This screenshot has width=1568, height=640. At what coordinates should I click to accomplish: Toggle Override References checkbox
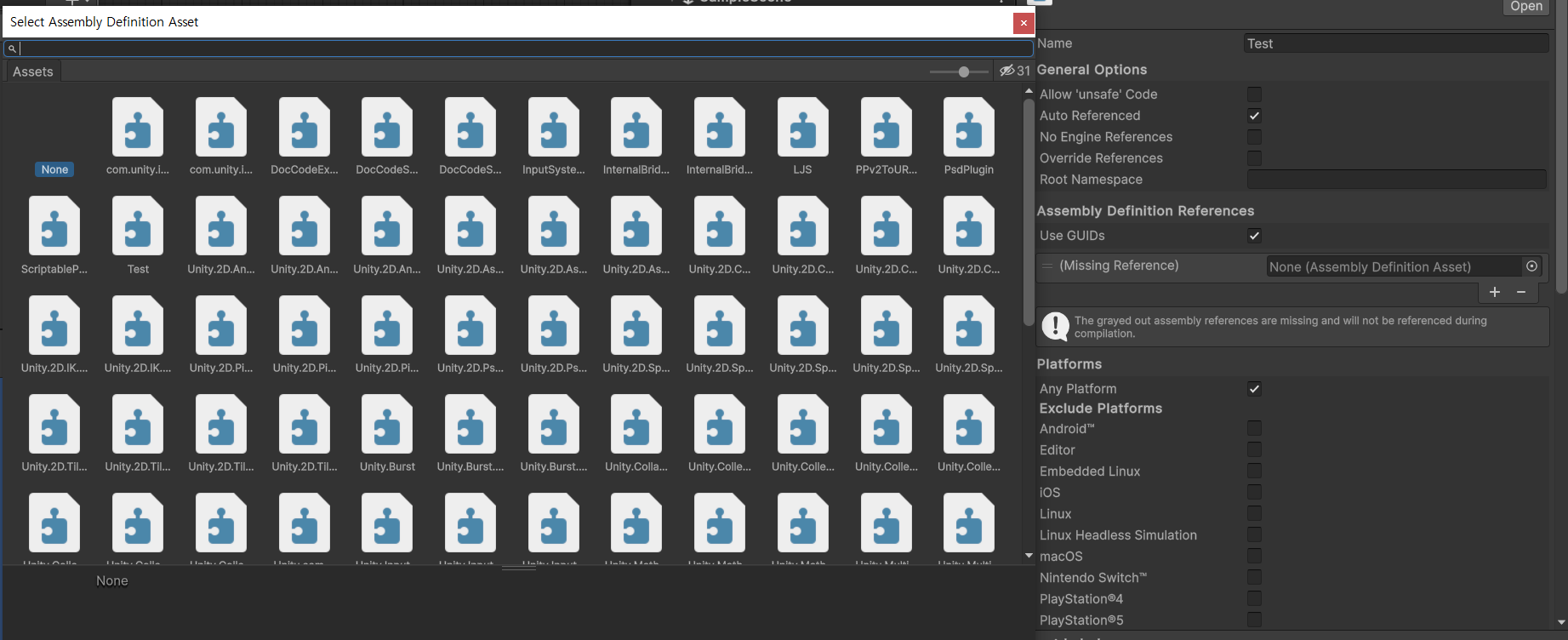pyautogui.click(x=1254, y=158)
